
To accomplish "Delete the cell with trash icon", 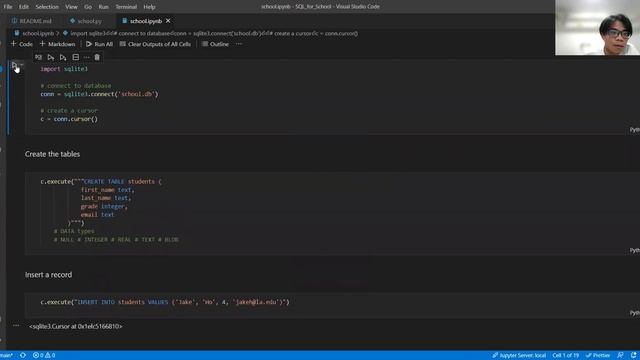I will click(97, 57).
